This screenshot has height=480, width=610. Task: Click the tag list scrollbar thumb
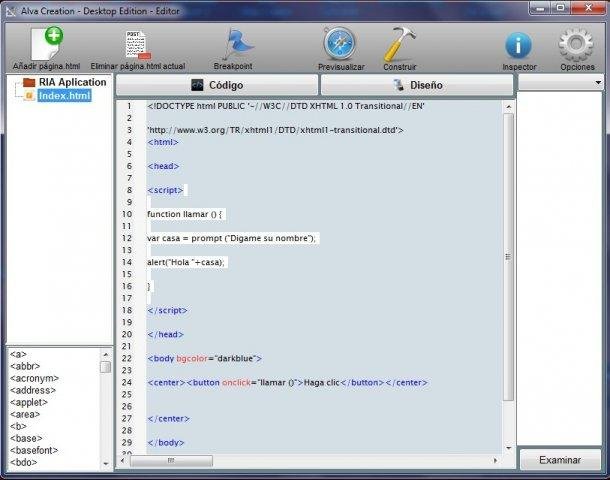105,367
